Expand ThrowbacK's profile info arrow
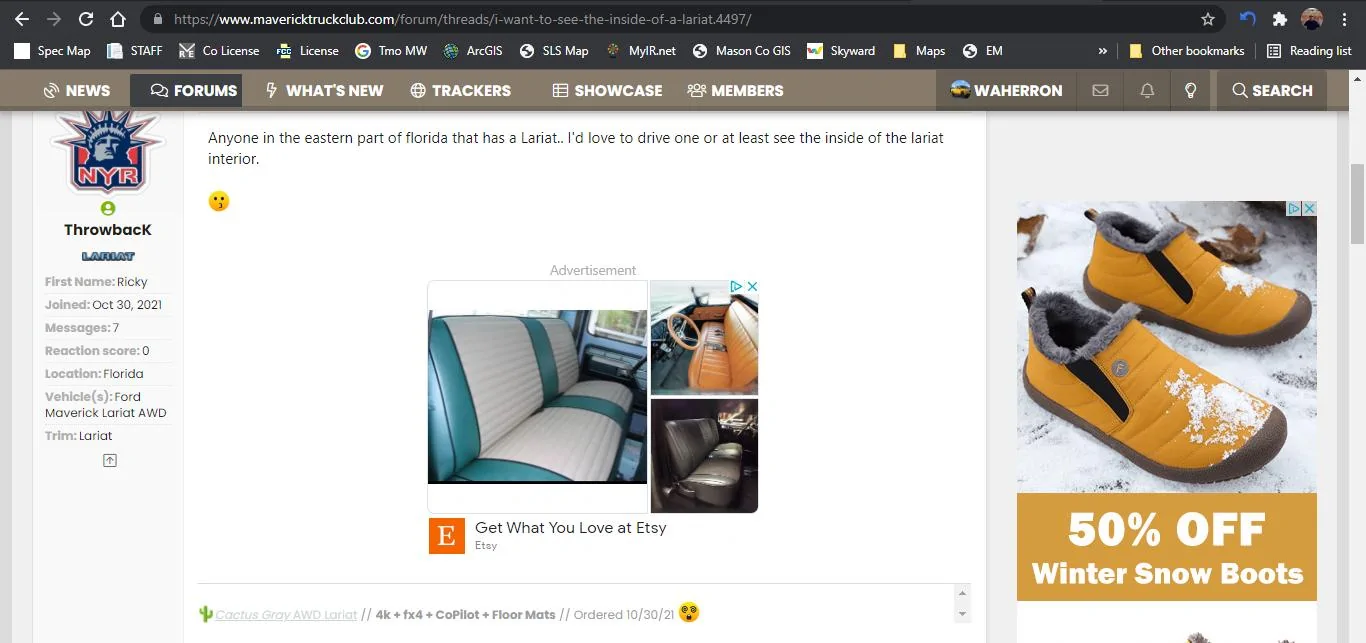 click(110, 460)
